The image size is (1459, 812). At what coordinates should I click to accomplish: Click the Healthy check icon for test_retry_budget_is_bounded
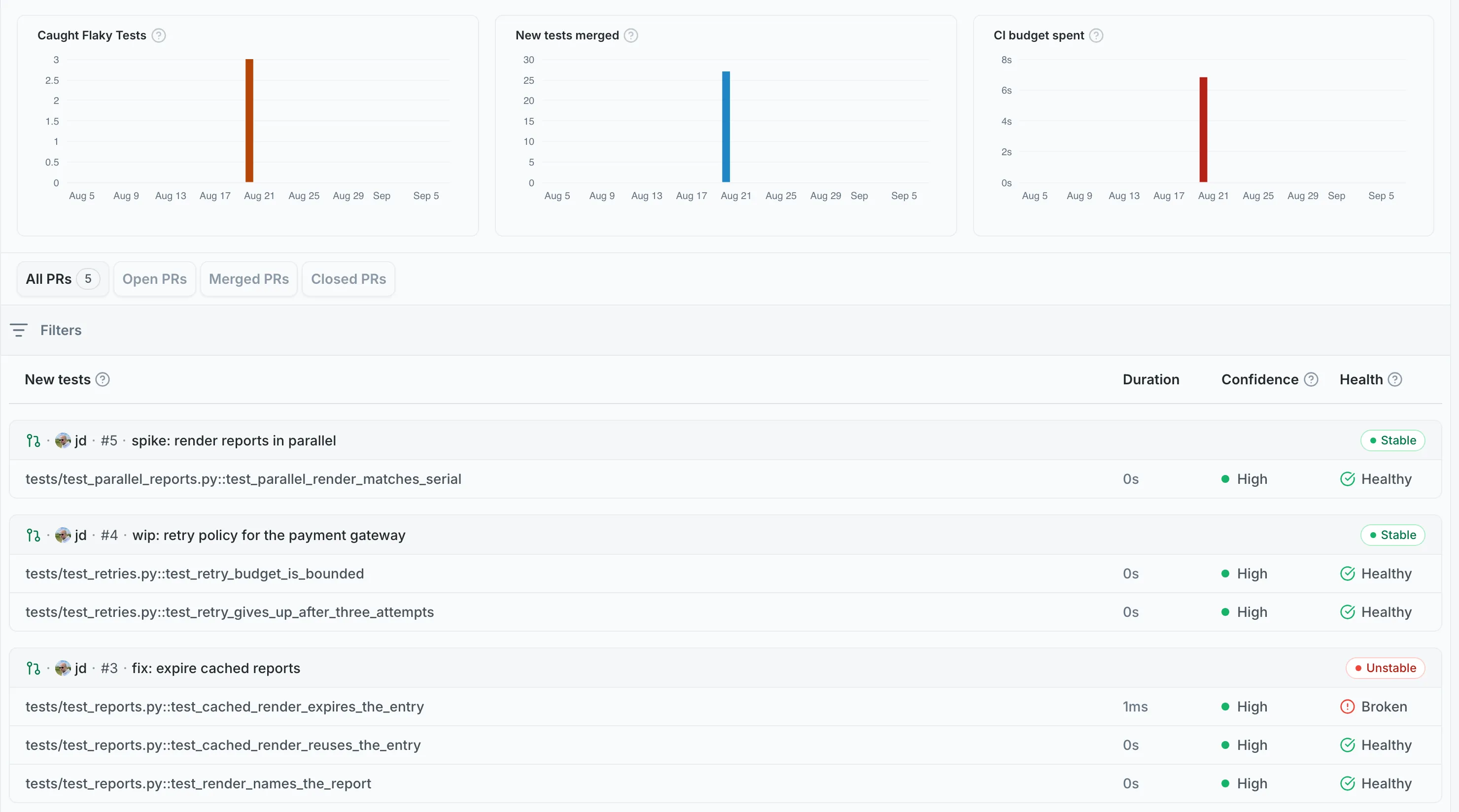click(x=1348, y=574)
